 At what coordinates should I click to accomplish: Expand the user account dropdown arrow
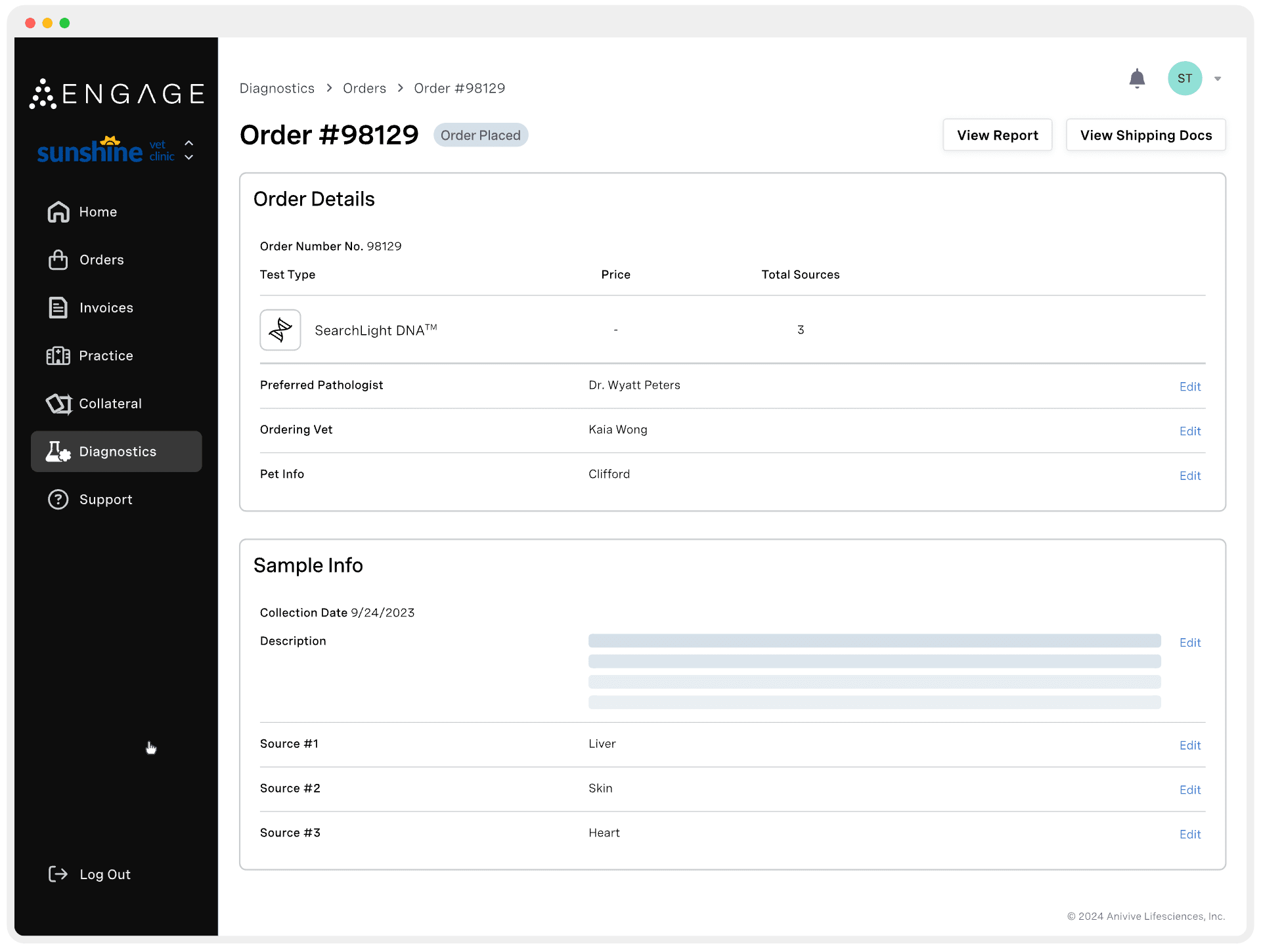coord(1218,79)
